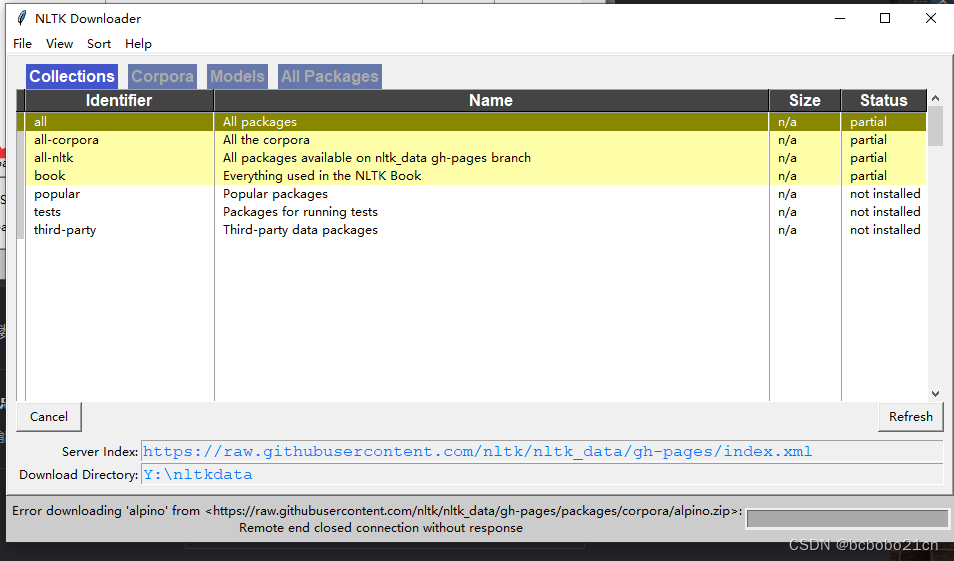Minimize the NLTK Downloader window

pyautogui.click(x=840, y=18)
